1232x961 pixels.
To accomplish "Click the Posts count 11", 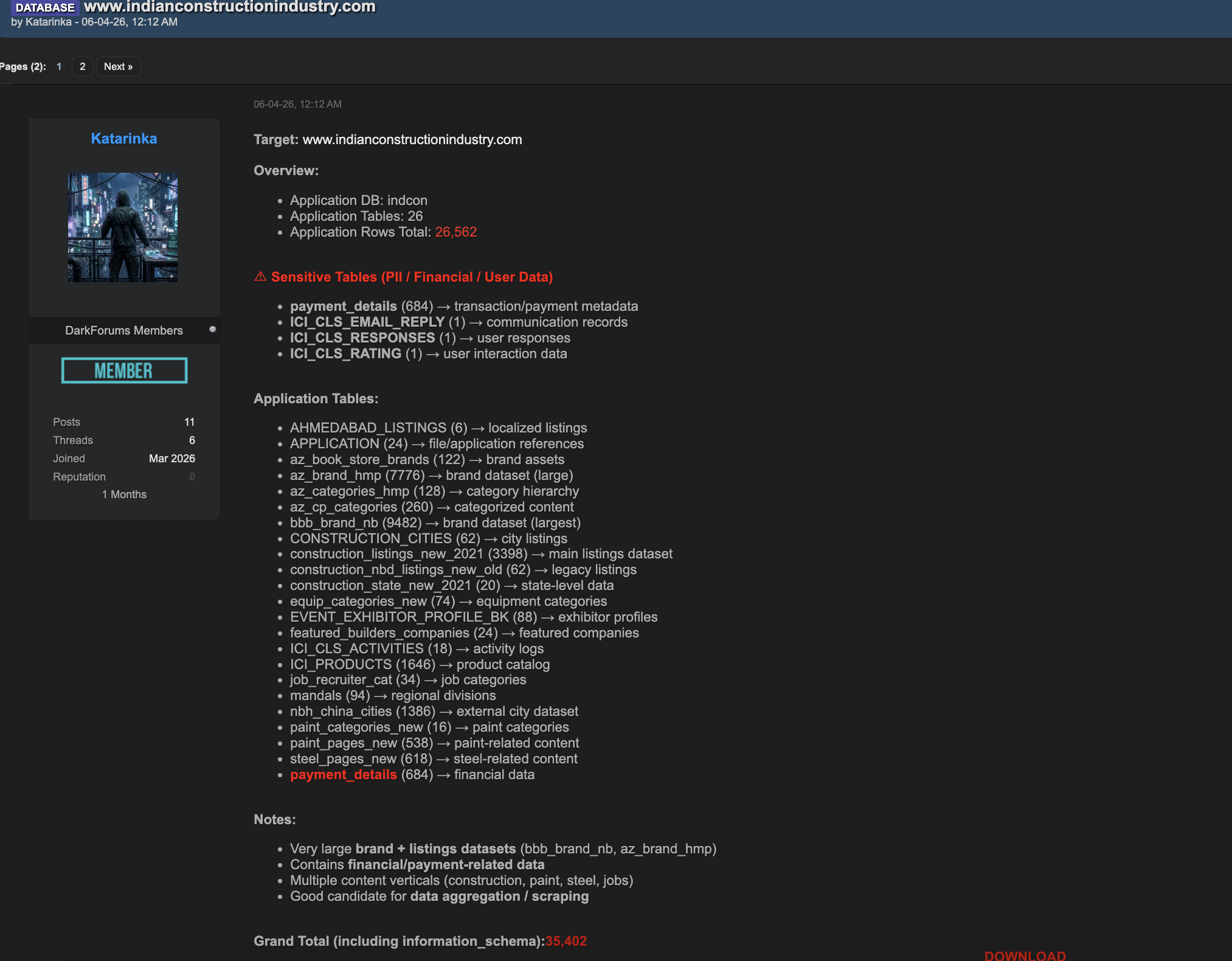I will (190, 422).
